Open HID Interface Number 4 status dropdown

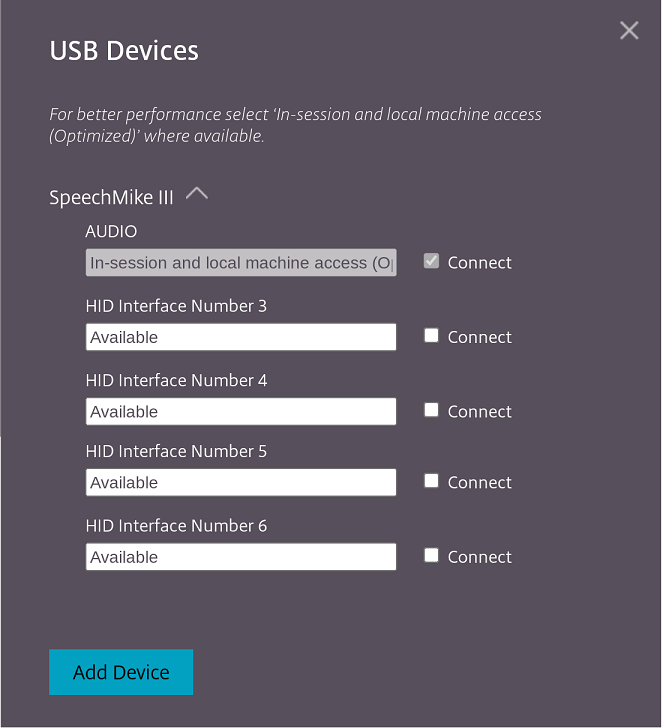(x=241, y=411)
